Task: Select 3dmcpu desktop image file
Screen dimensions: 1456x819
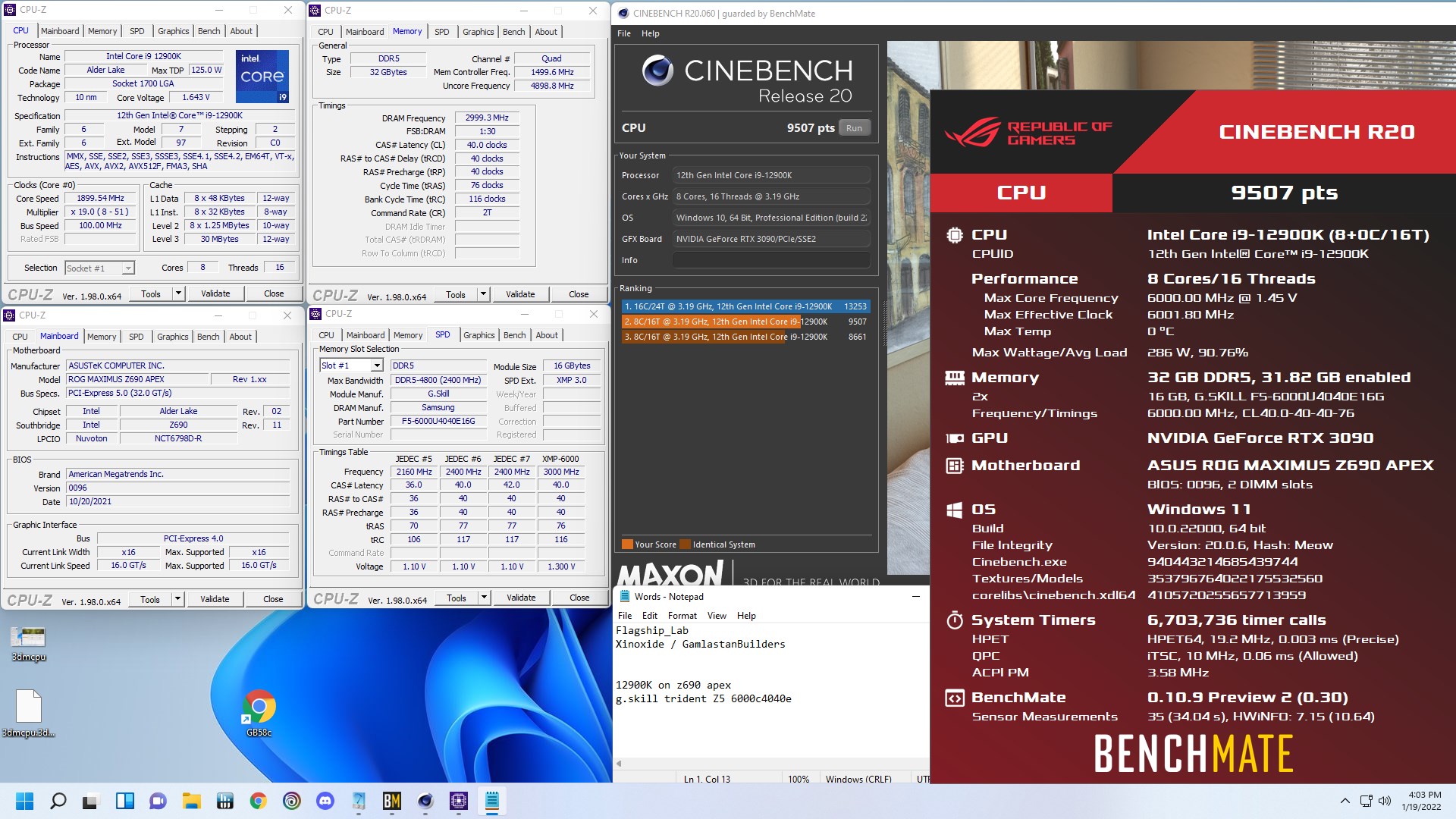Action: (x=29, y=644)
